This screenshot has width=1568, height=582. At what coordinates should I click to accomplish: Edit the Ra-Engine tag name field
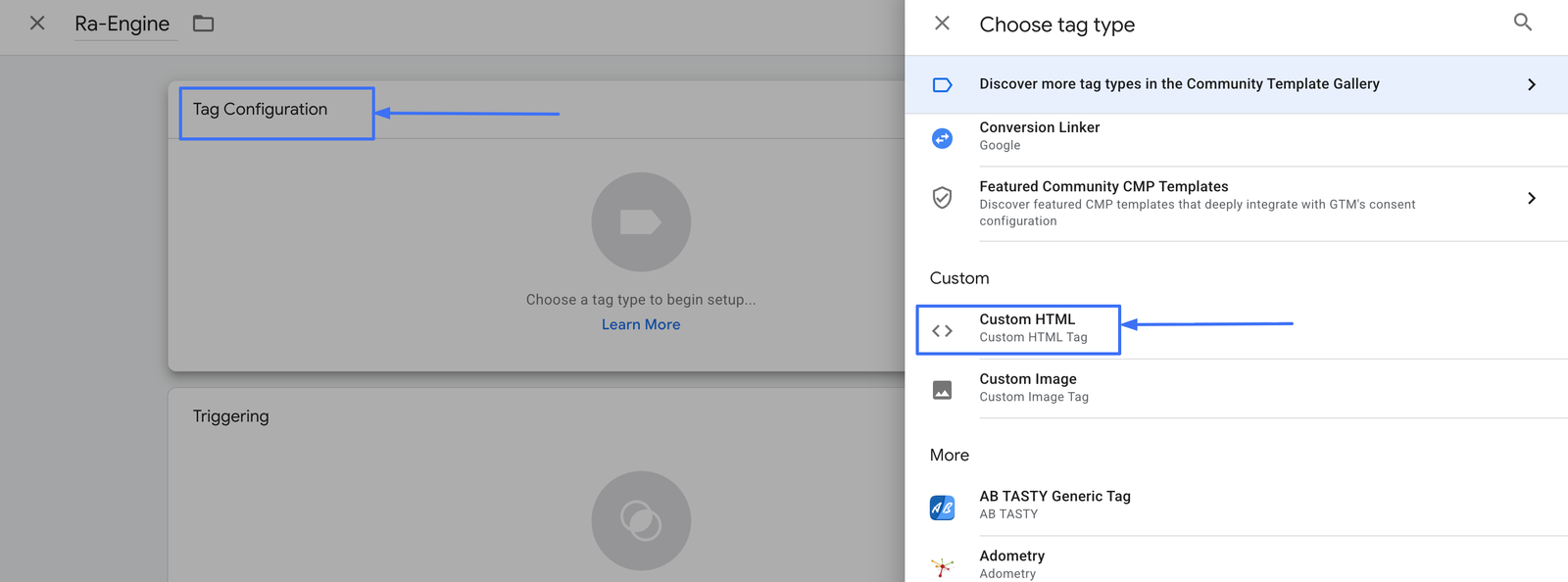pyautogui.click(x=122, y=24)
